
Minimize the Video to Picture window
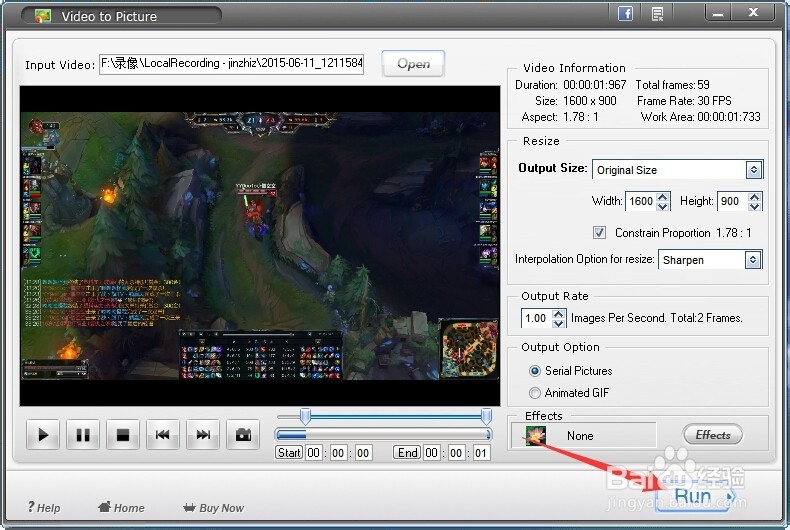coord(718,13)
